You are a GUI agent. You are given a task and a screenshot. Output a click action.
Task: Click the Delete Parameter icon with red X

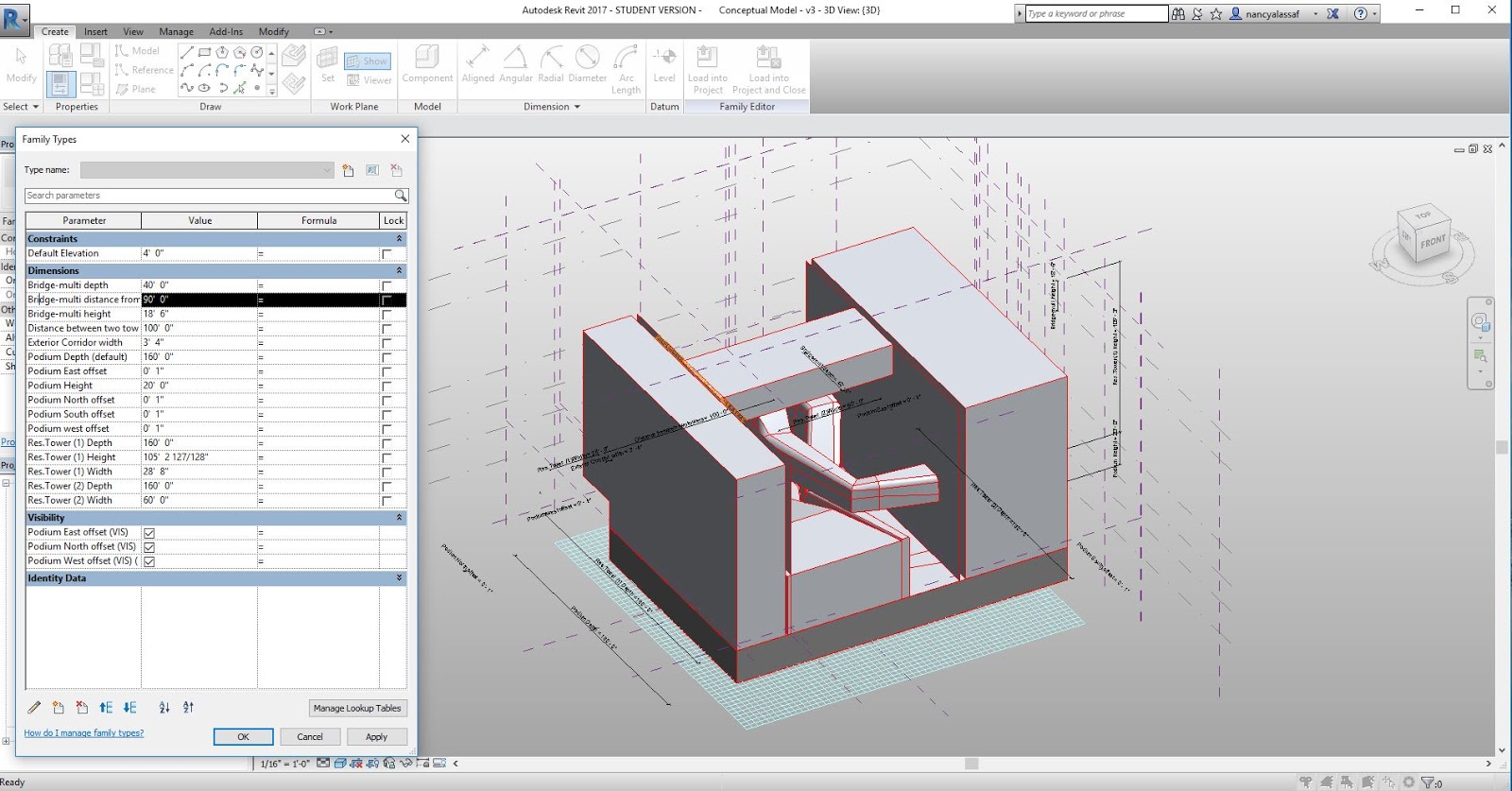(82, 708)
